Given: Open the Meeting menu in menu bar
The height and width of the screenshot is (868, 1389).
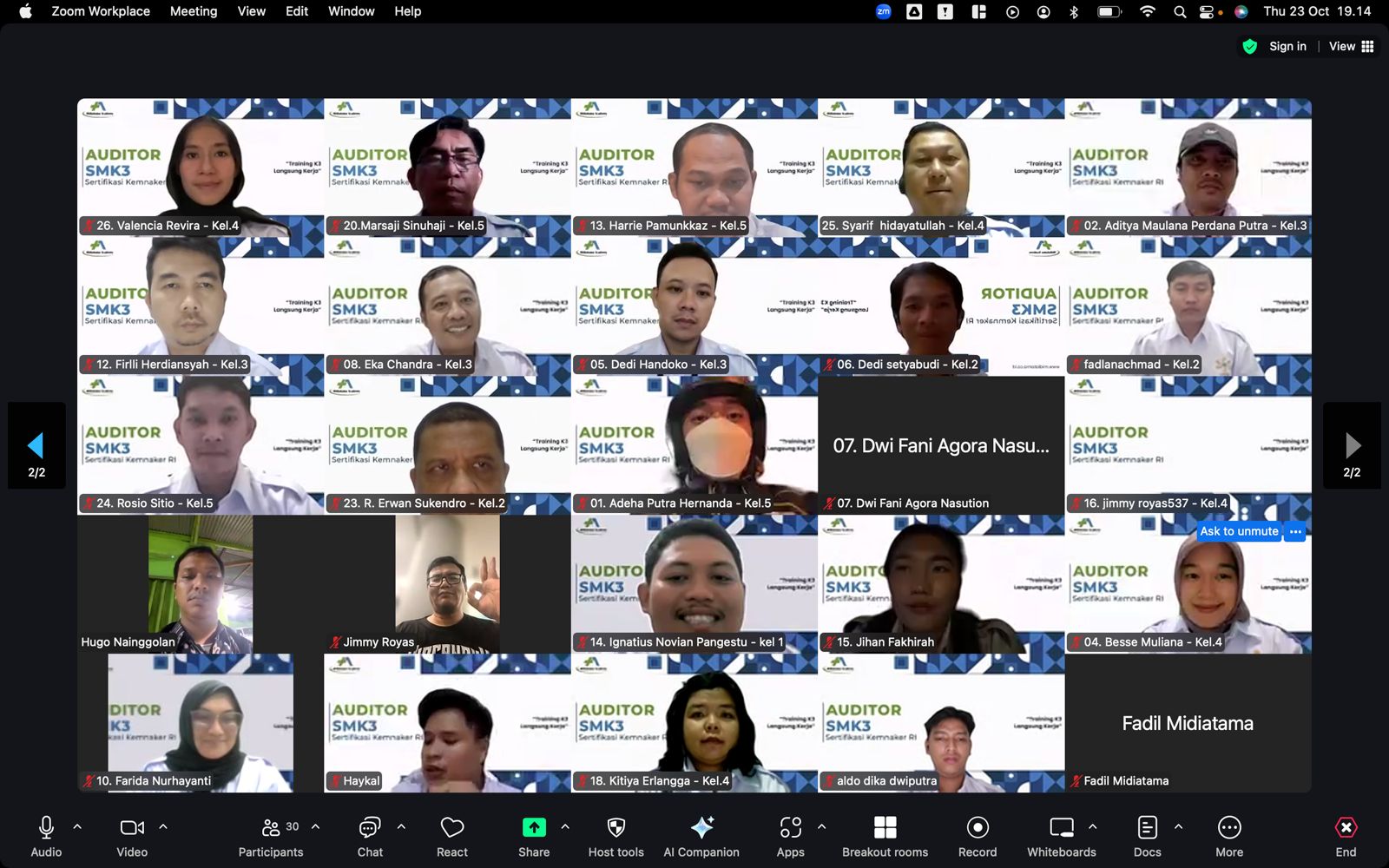Looking at the screenshot, I should click(194, 11).
